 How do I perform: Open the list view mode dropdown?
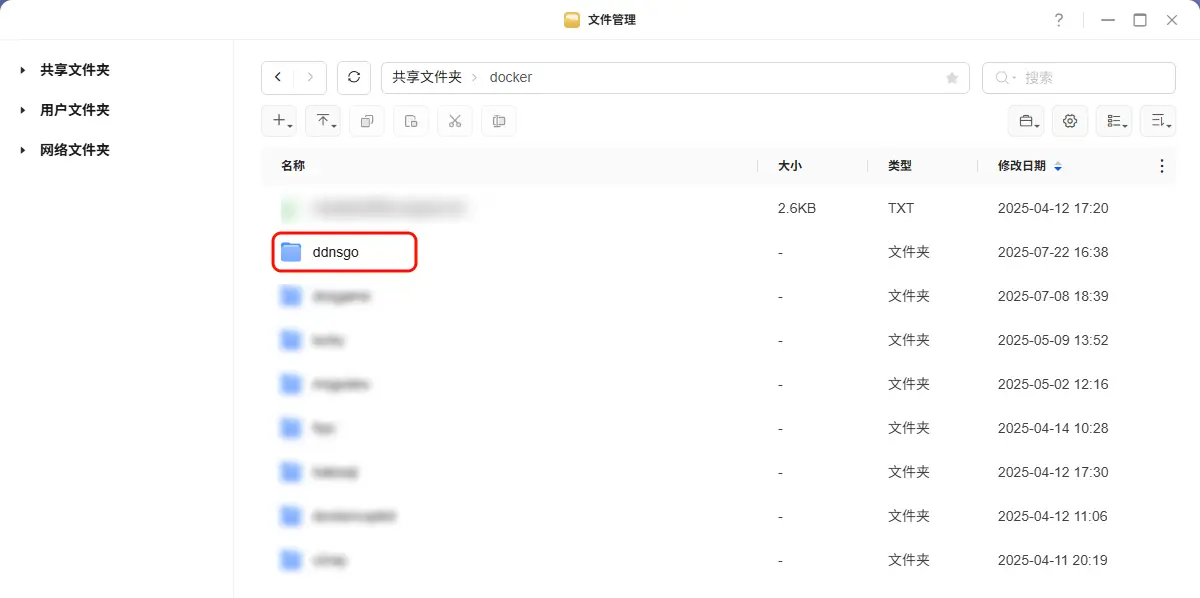click(1114, 121)
